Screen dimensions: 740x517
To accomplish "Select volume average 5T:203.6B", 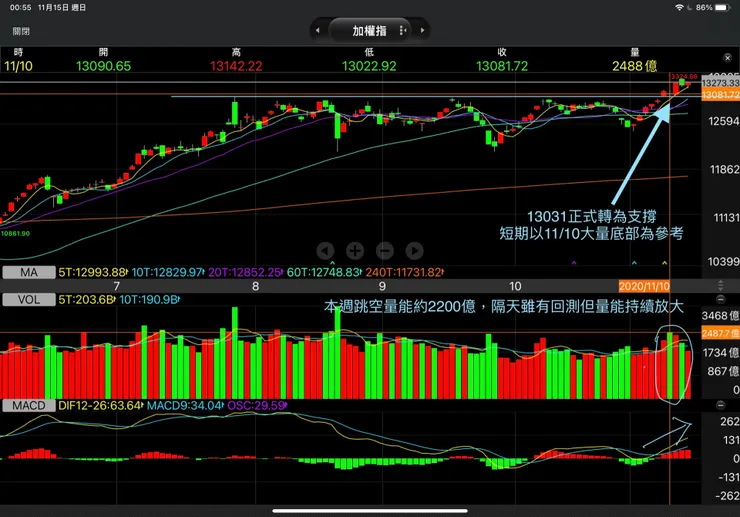I will (x=87, y=300).
